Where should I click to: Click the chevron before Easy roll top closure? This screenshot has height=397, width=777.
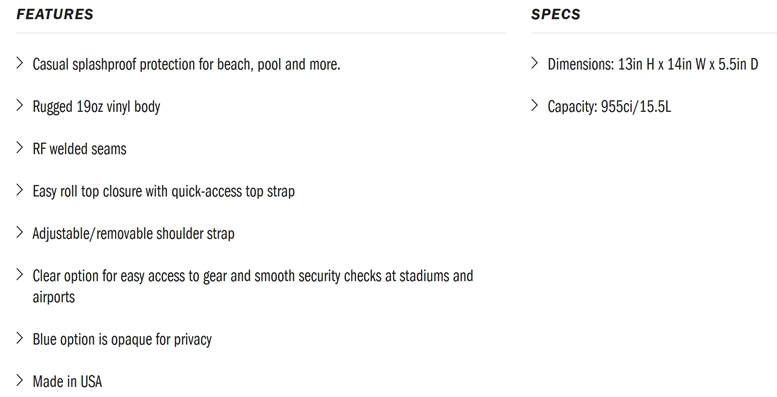[x=20, y=190]
